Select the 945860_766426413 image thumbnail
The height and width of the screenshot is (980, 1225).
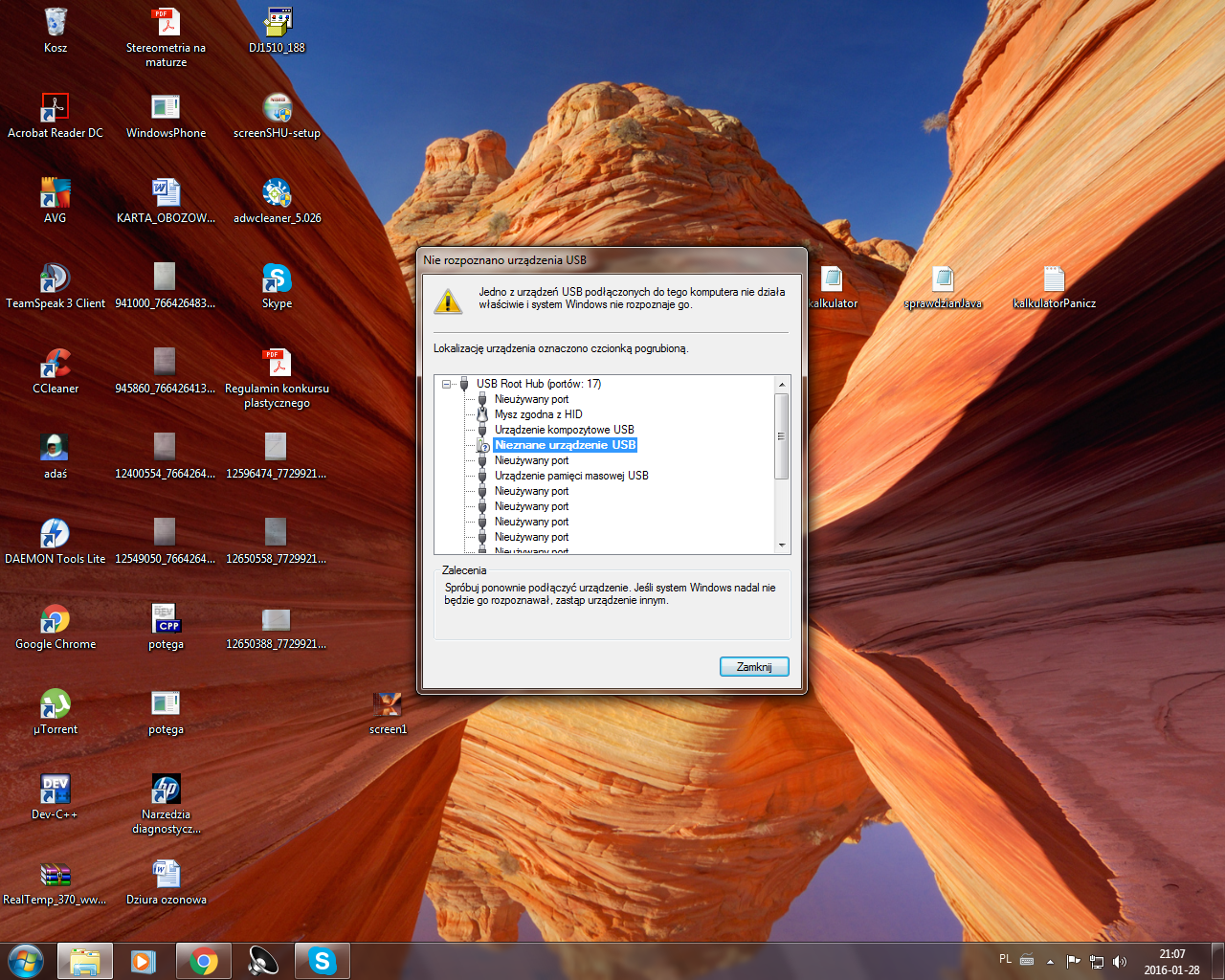pyautogui.click(x=166, y=364)
